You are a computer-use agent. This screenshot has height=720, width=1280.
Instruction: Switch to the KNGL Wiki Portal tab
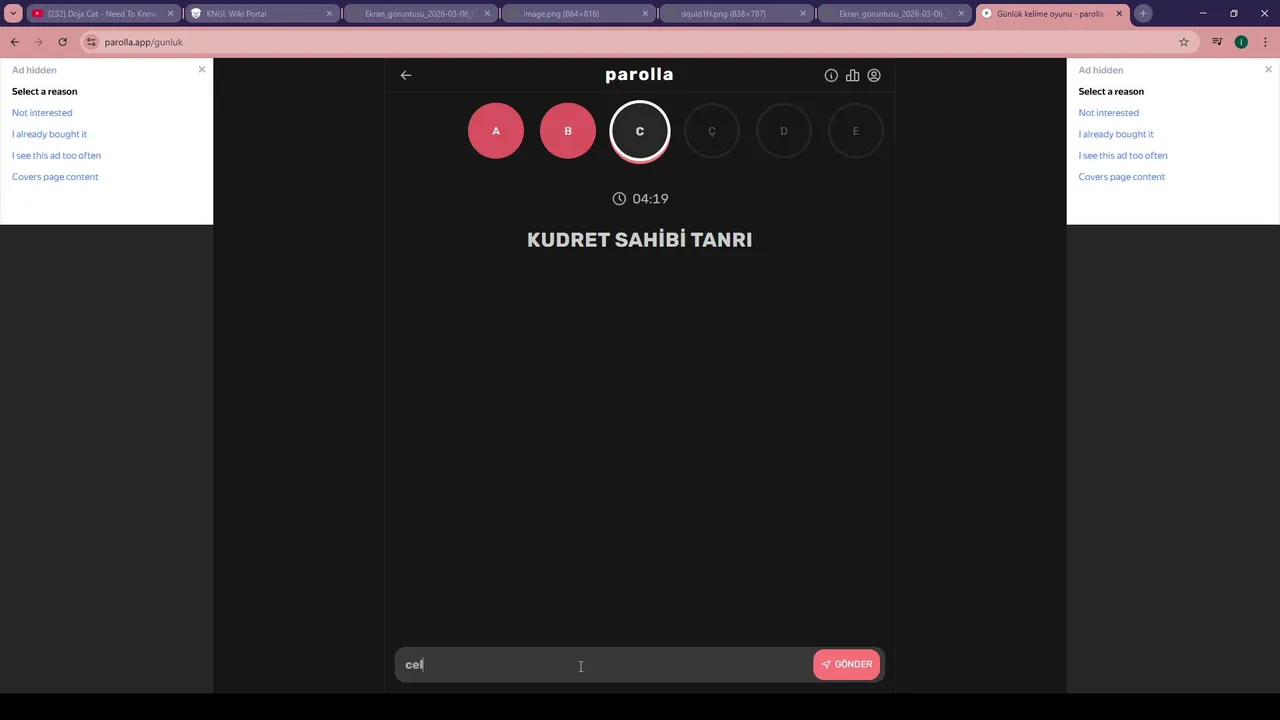pyautogui.click(x=260, y=14)
